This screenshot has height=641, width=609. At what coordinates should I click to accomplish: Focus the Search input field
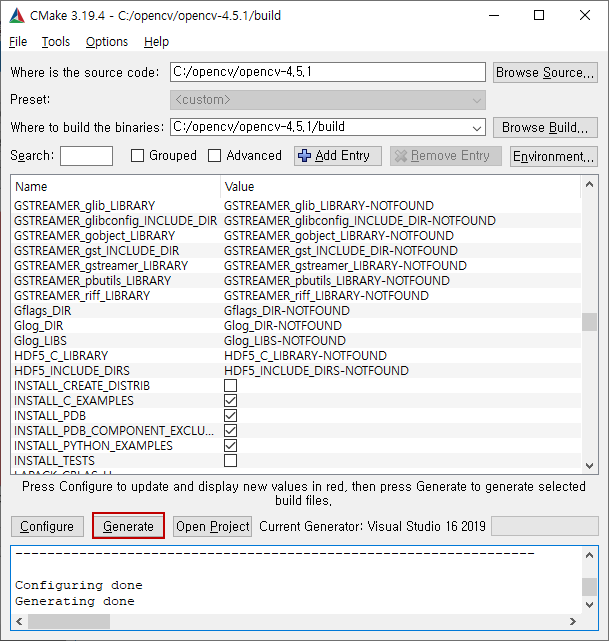click(86, 156)
